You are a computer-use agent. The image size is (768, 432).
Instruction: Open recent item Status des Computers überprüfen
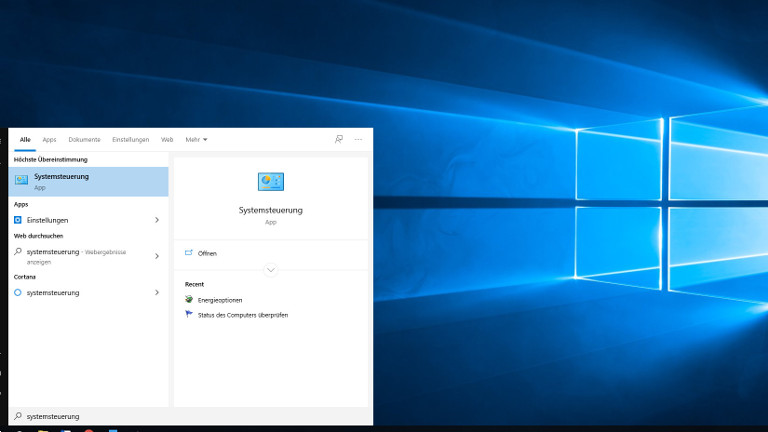pos(243,315)
